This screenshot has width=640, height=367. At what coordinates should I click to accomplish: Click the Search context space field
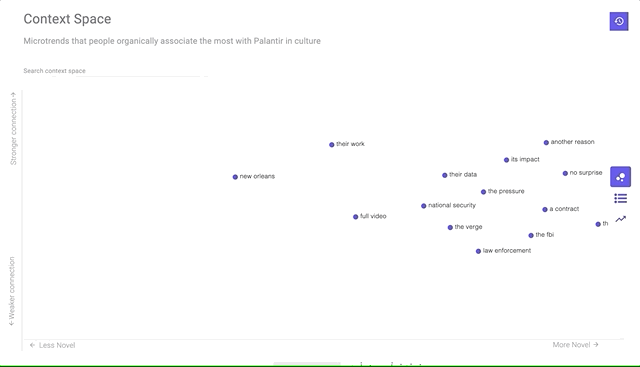tap(116, 71)
